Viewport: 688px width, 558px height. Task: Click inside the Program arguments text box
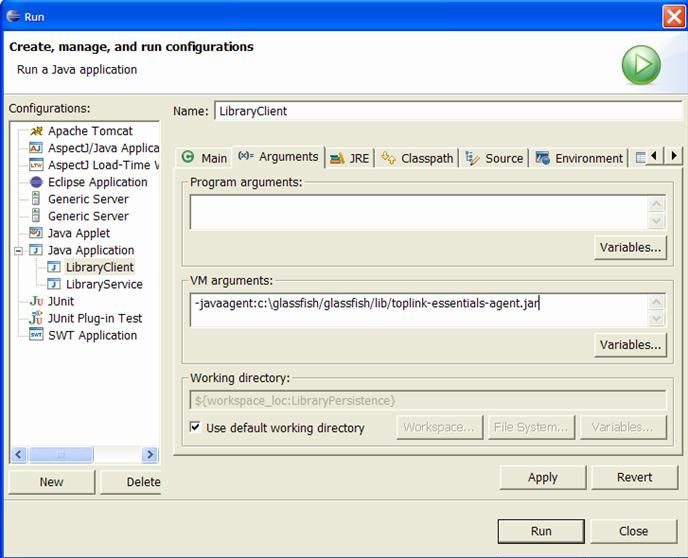418,212
